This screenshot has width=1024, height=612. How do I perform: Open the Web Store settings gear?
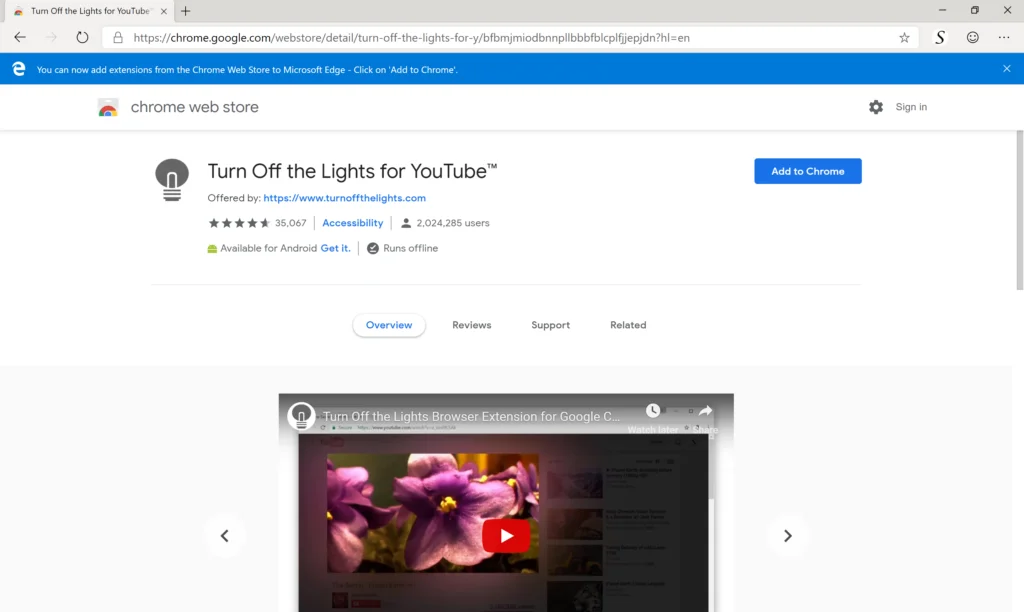[x=876, y=106]
